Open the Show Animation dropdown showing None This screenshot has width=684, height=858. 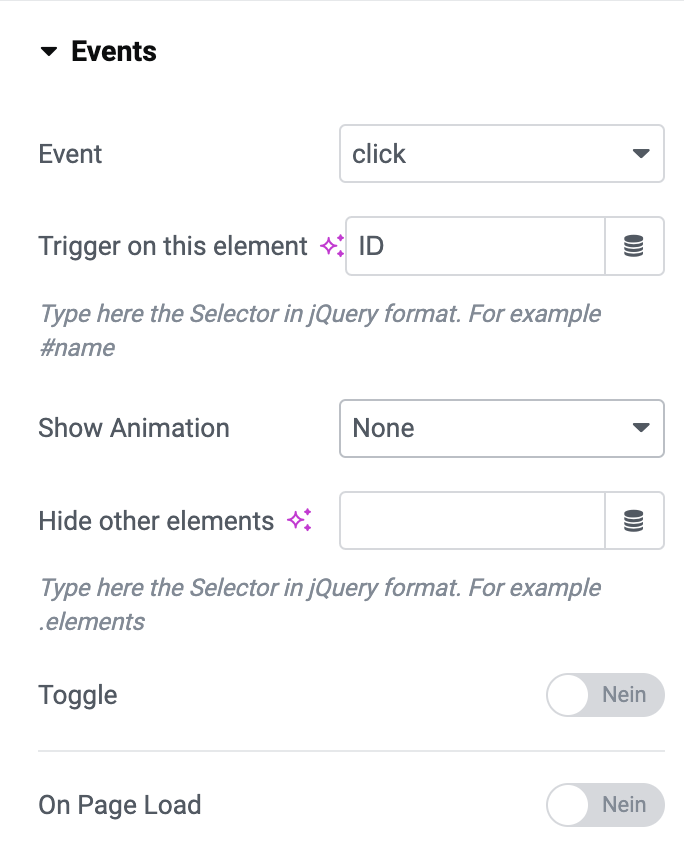pyautogui.click(x=502, y=428)
